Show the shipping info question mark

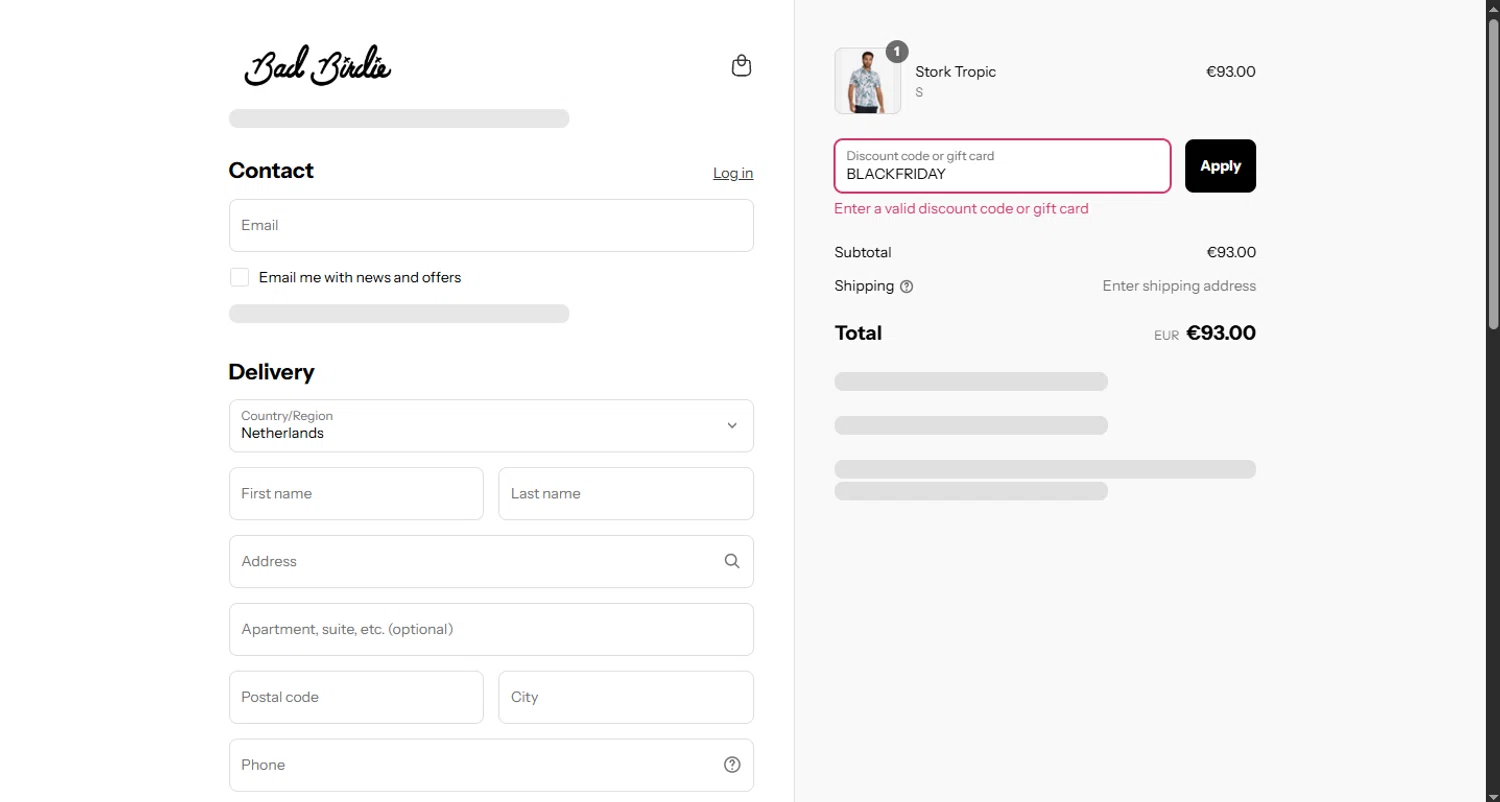[907, 287]
